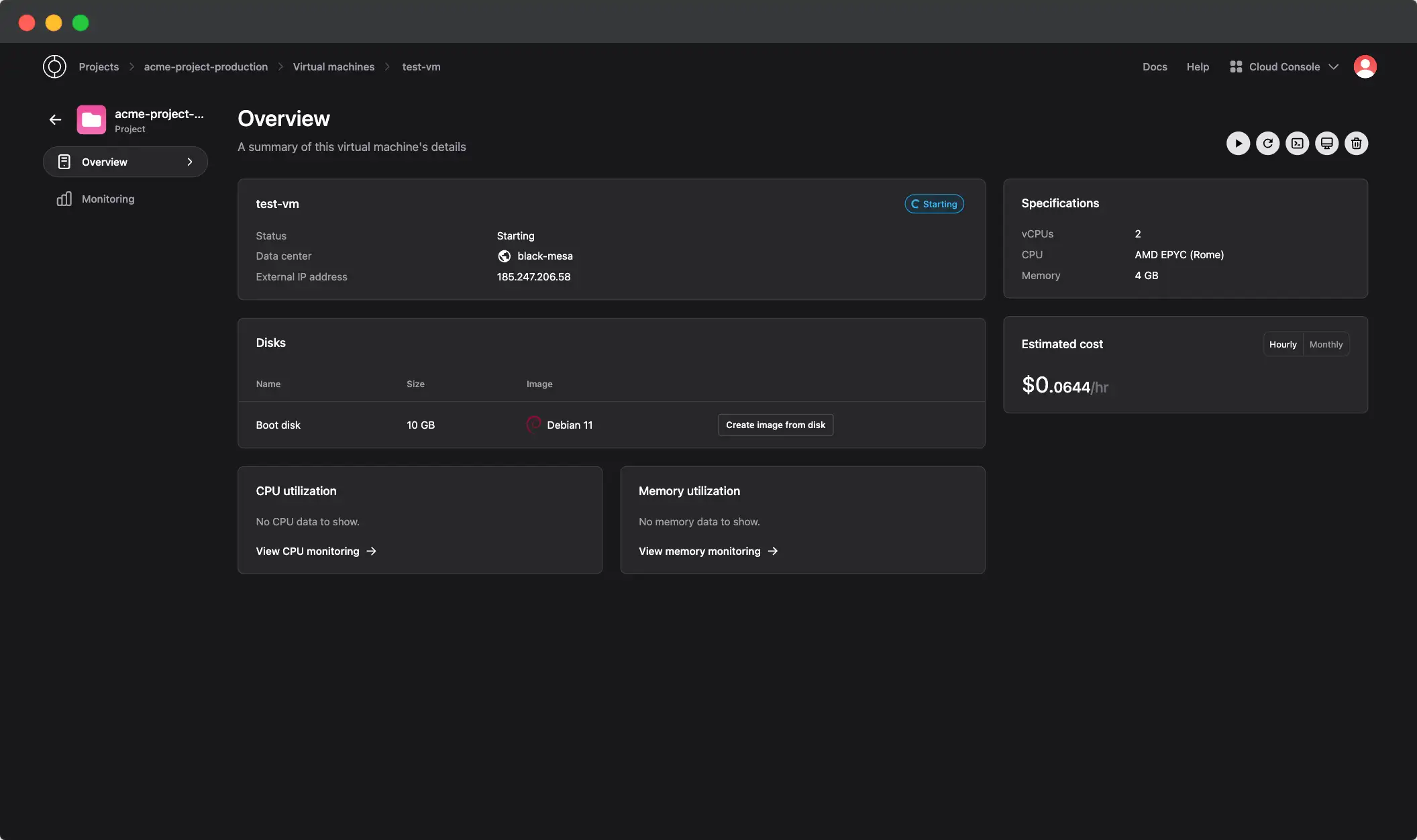Click the back navigation arrow in sidebar
1417x840 pixels.
pos(55,119)
